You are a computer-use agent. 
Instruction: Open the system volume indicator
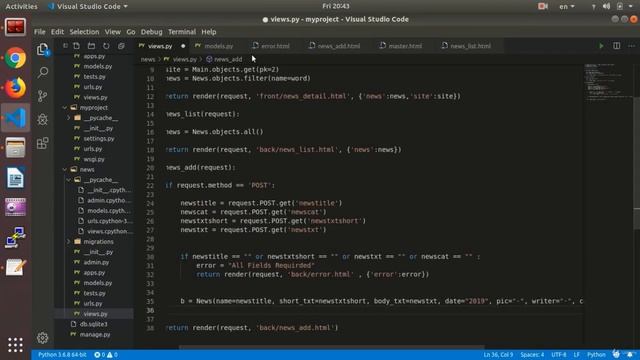coord(607,6)
